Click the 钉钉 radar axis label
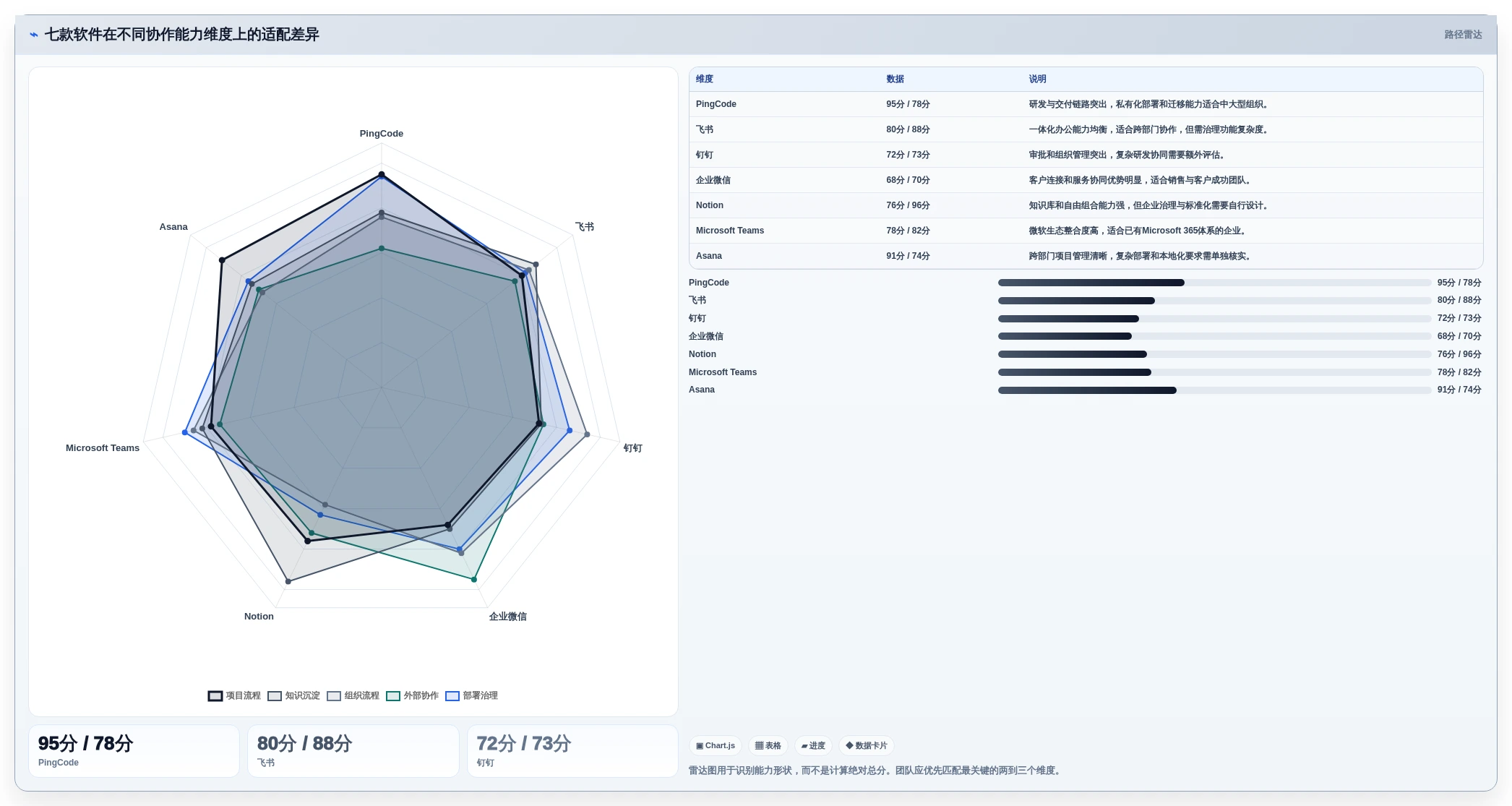The image size is (1512, 806). [x=633, y=448]
